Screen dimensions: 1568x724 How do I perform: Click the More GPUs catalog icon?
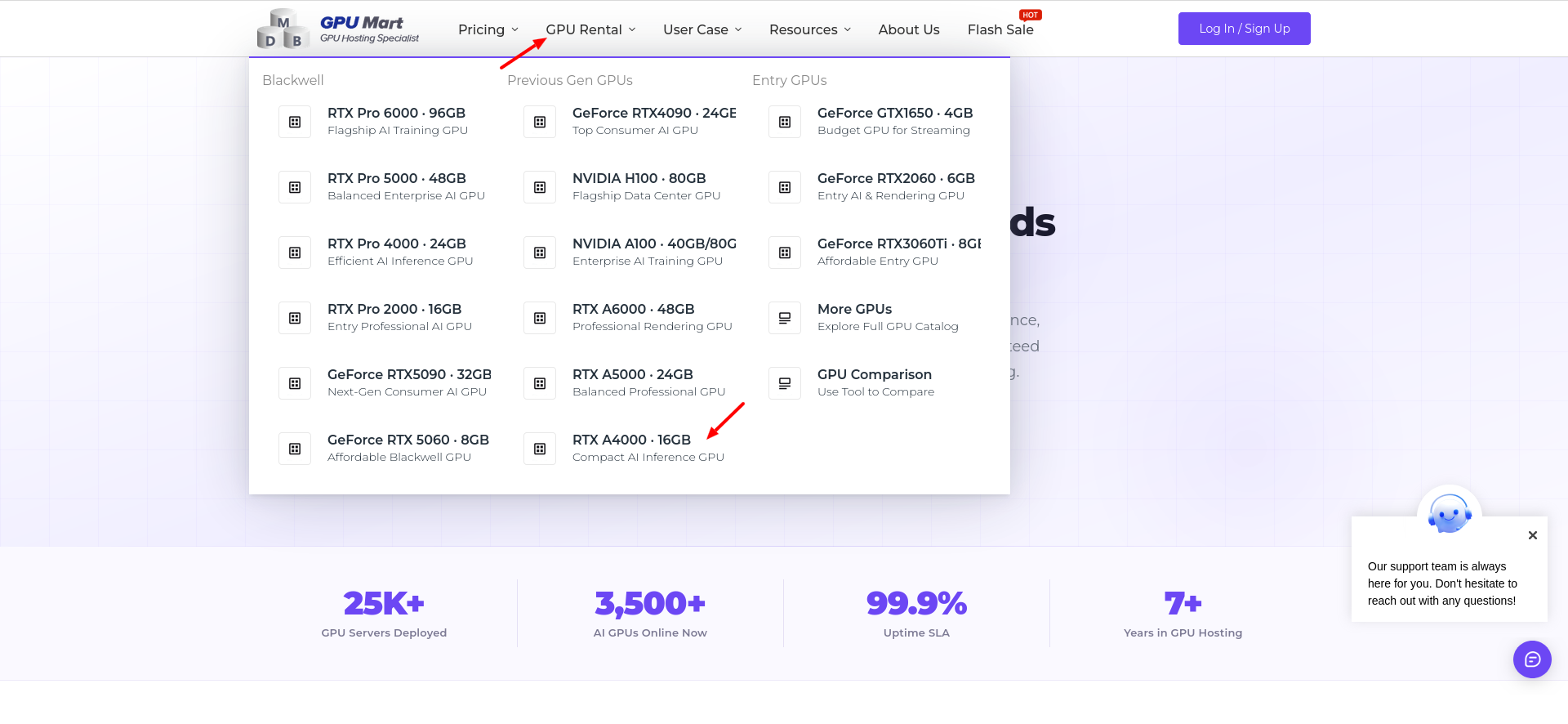pos(785,318)
